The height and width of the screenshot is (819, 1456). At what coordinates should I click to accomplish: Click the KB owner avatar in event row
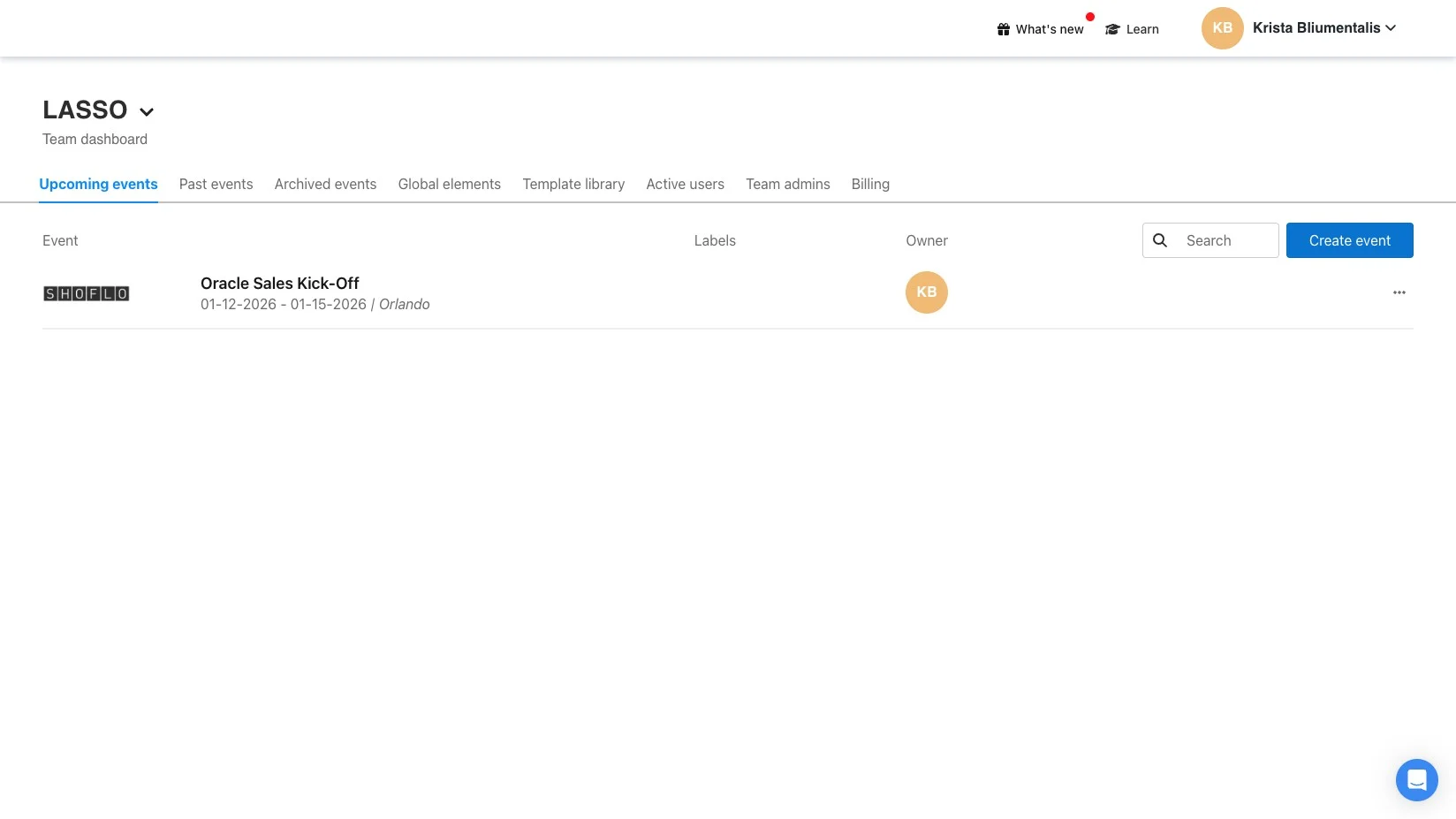(x=926, y=292)
